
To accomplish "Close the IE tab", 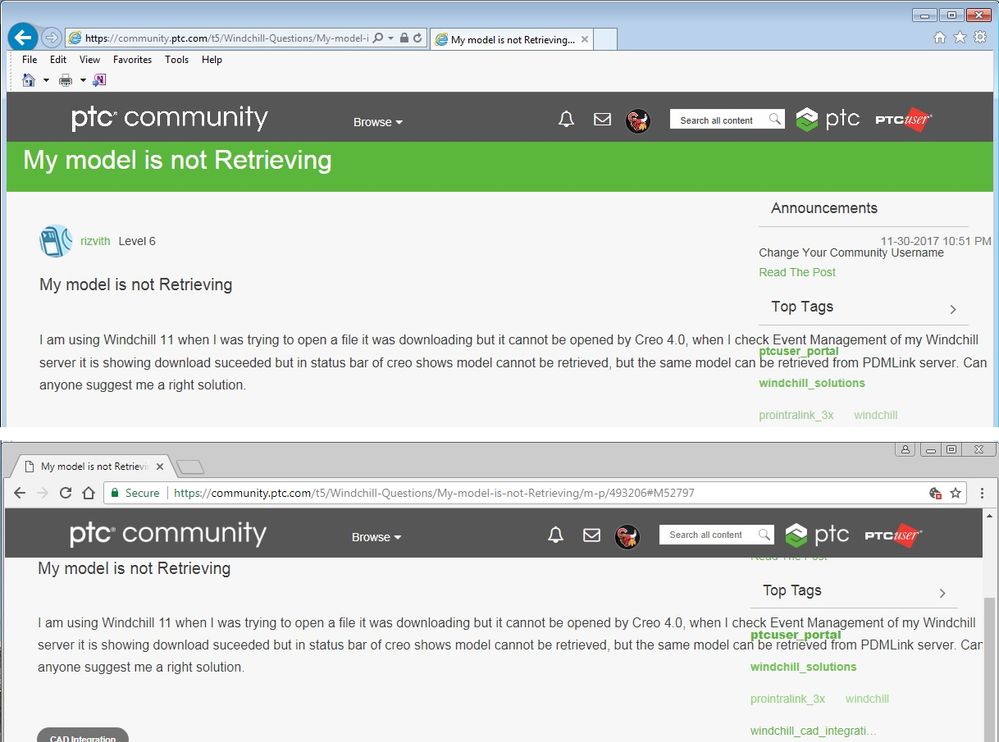I will pos(585,39).
